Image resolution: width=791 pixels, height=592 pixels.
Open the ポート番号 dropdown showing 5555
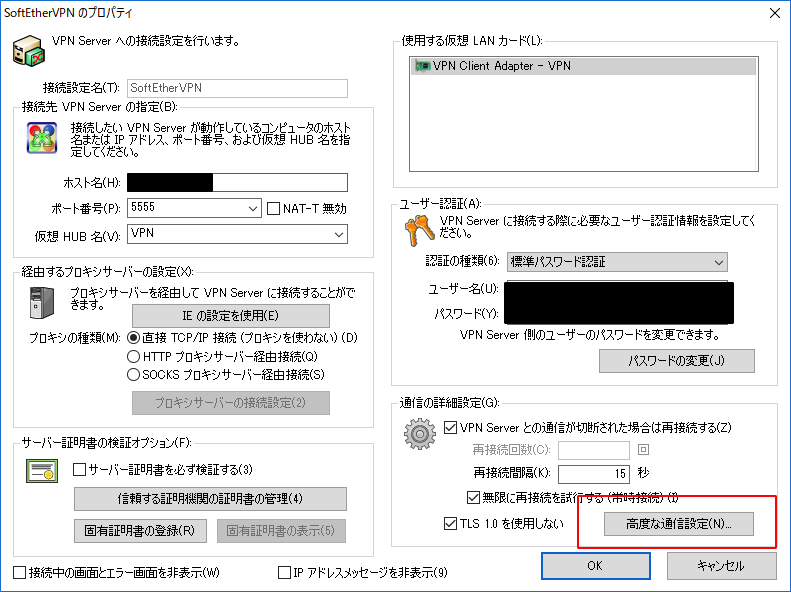coord(194,208)
